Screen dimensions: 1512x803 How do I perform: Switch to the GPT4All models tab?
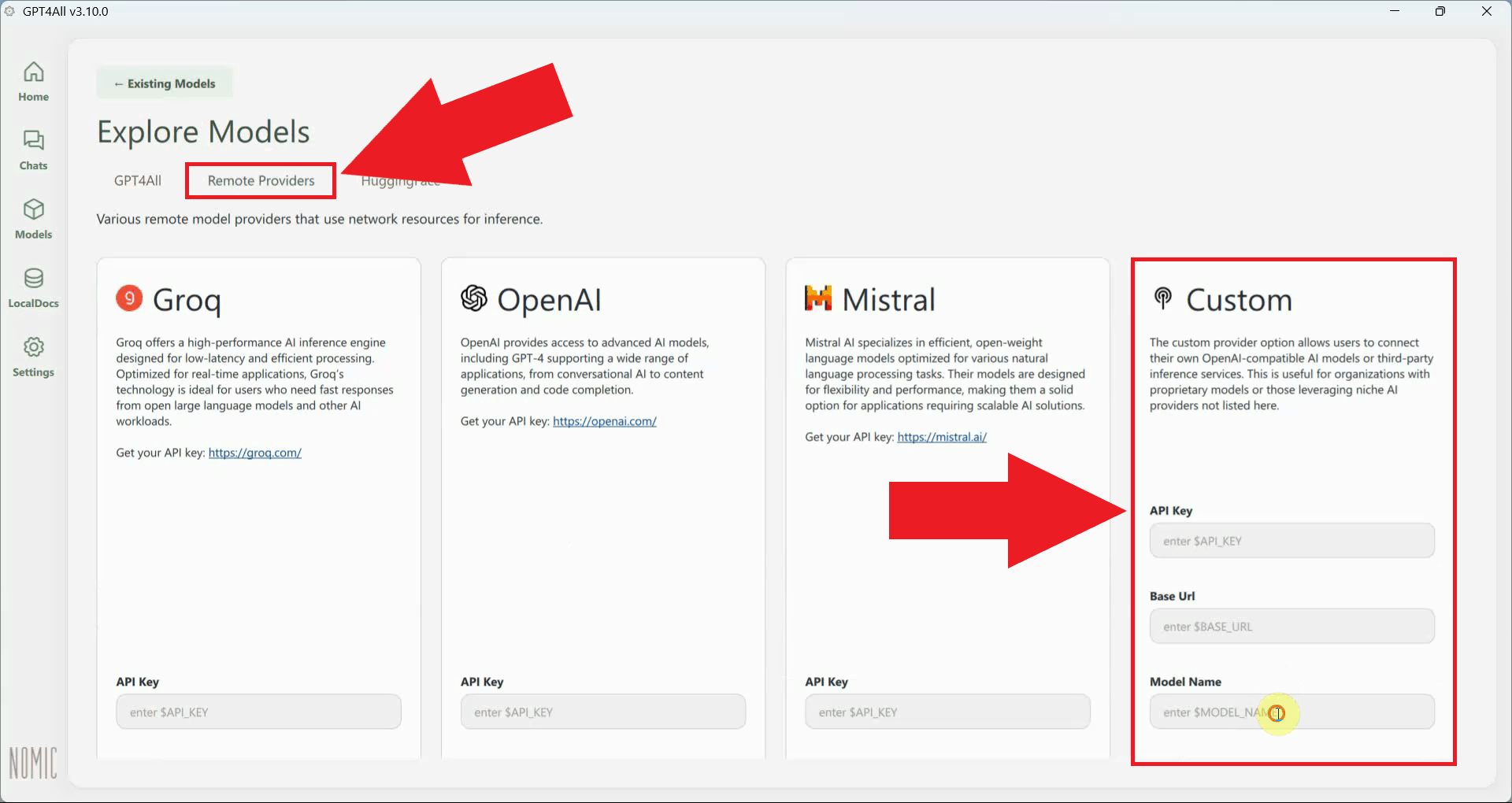[x=137, y=180]
